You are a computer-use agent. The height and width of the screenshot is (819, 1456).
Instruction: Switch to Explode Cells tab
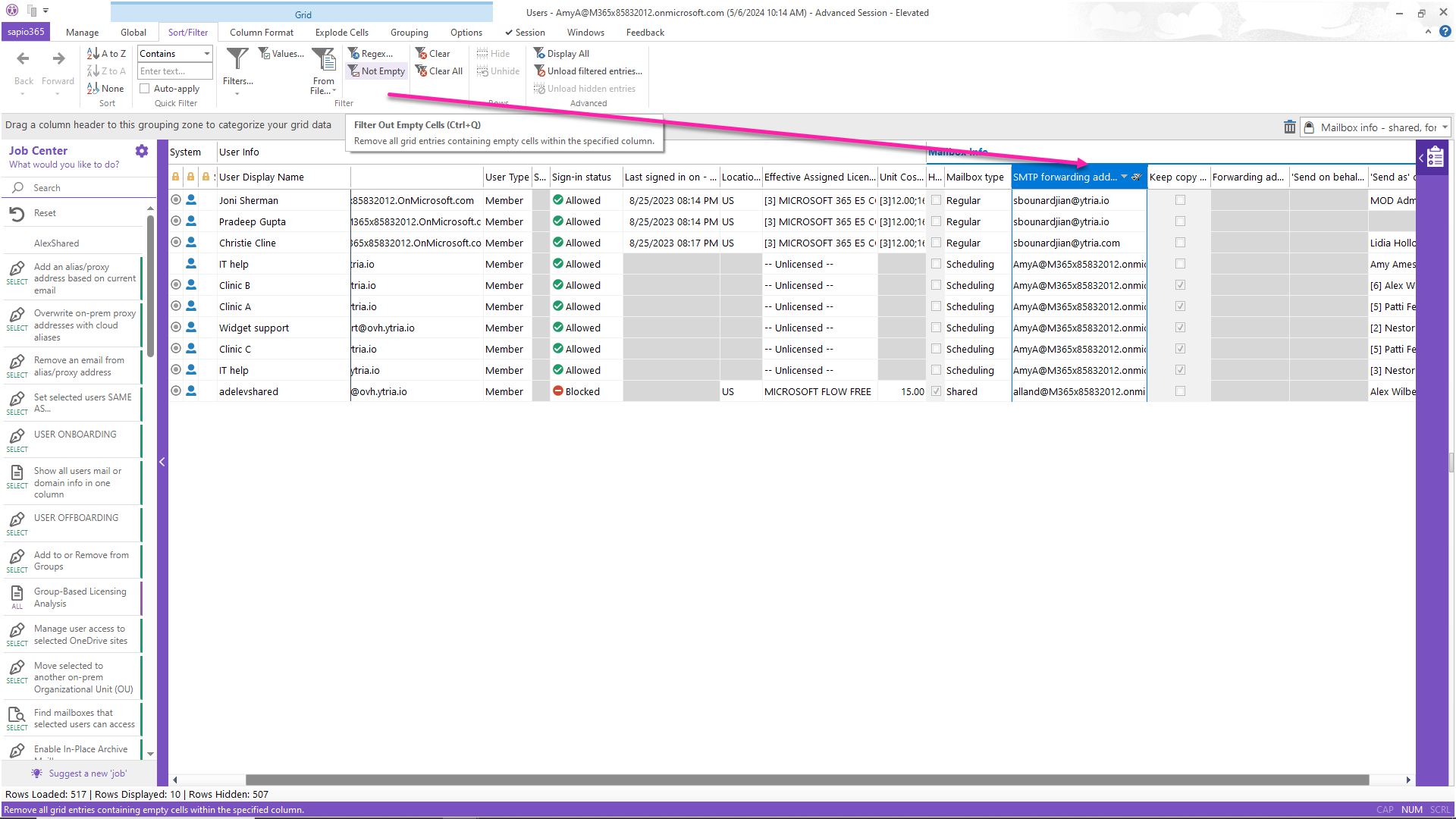coord(342,33)
